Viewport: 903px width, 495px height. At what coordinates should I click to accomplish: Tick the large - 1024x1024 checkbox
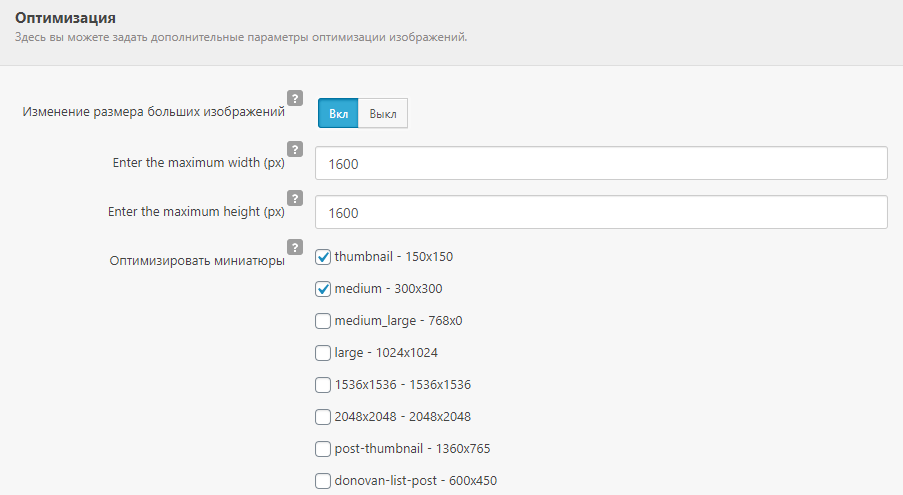[323, 353]
